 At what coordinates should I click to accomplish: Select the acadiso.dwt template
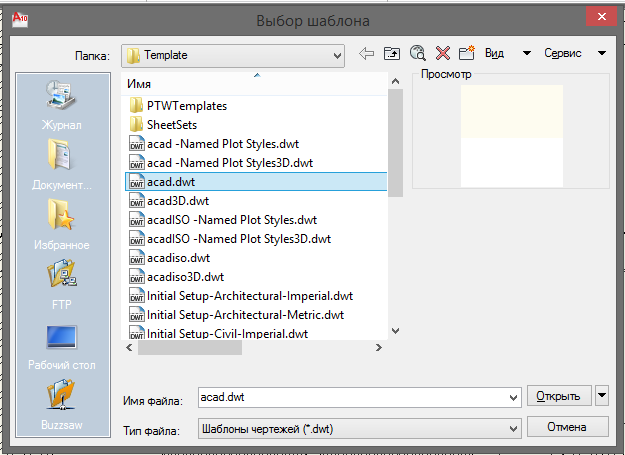[169, 258]
